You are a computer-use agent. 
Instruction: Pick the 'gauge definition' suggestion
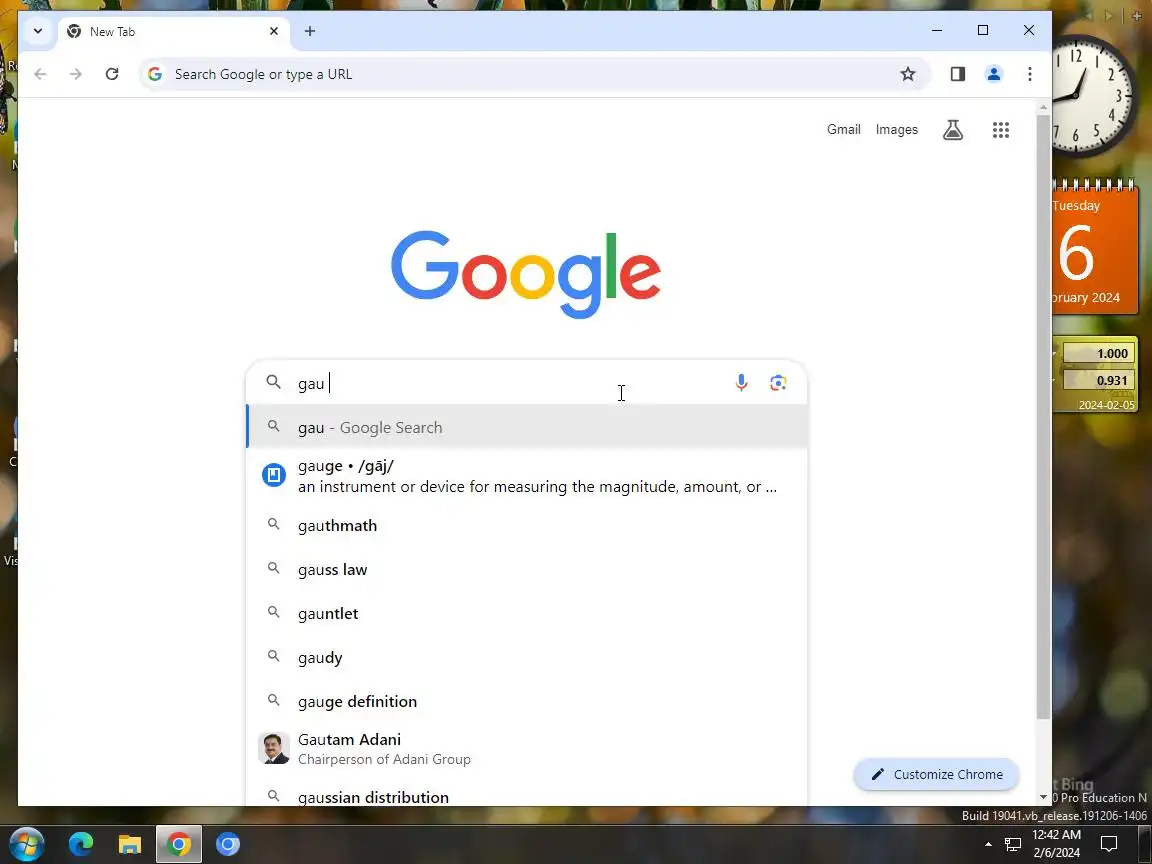click(527, 702)
